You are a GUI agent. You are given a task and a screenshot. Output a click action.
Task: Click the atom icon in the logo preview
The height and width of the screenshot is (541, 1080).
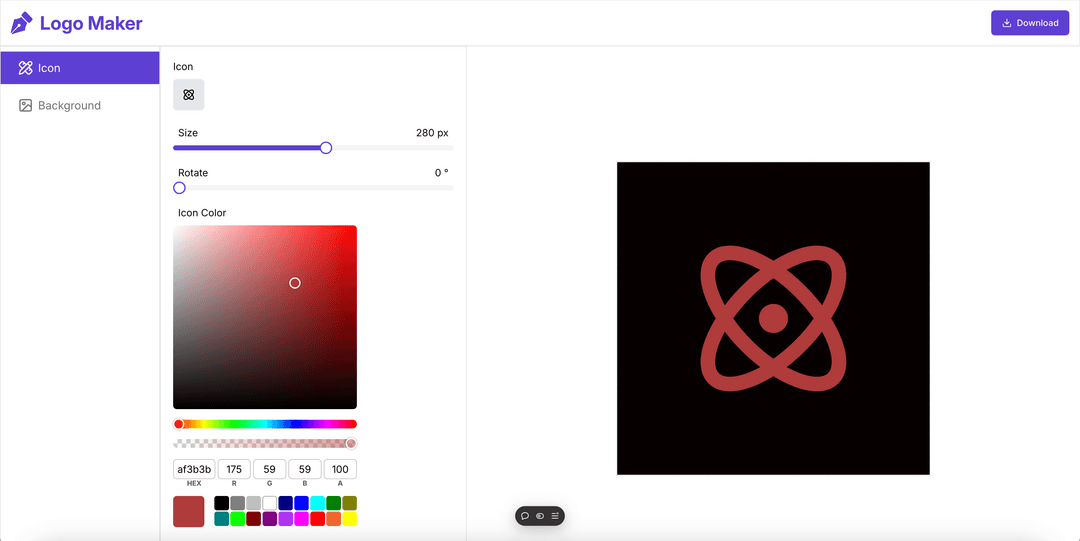[773, 318]
